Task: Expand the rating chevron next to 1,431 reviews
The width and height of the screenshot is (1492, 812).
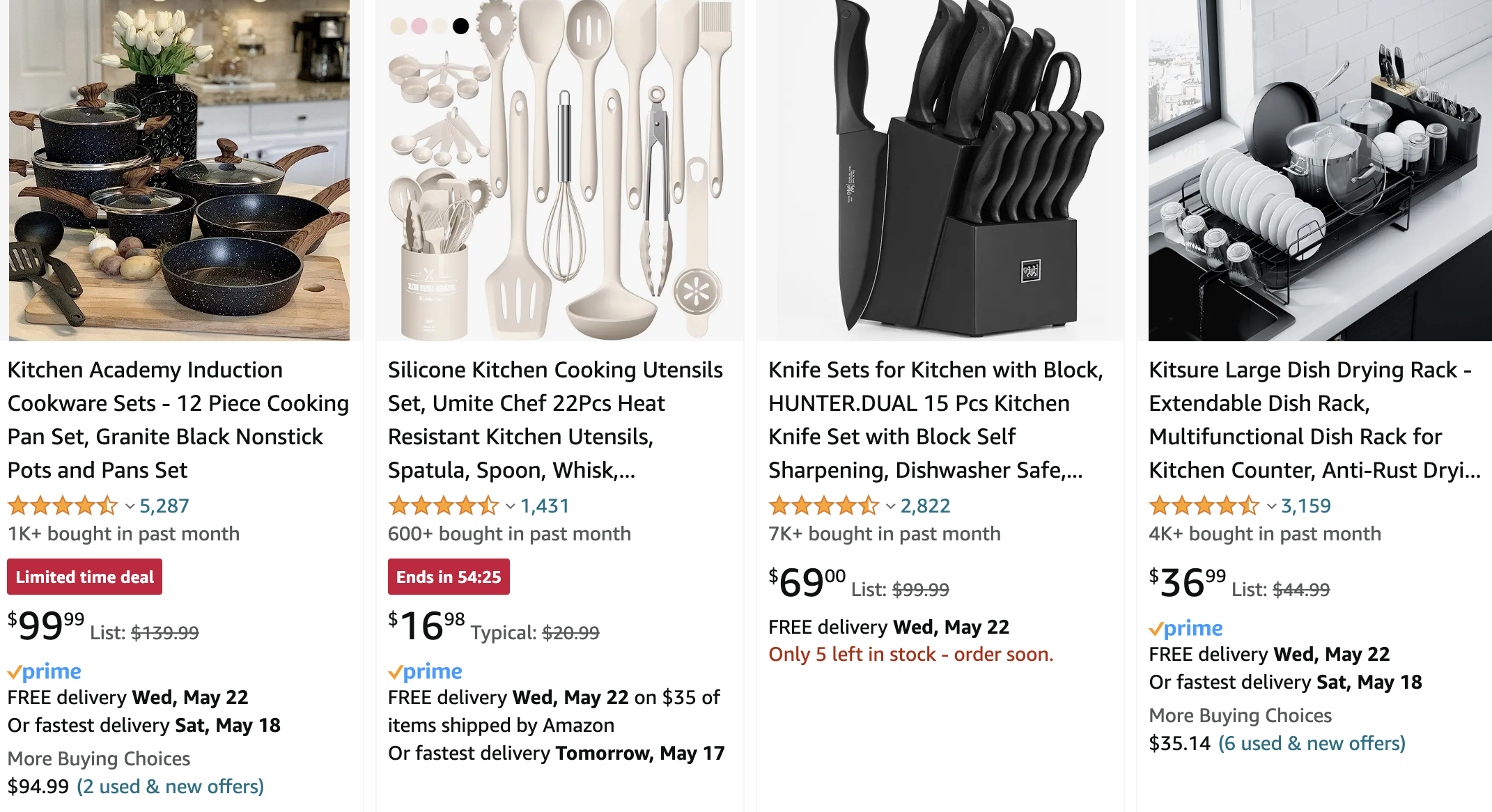Action: [510, 506]
